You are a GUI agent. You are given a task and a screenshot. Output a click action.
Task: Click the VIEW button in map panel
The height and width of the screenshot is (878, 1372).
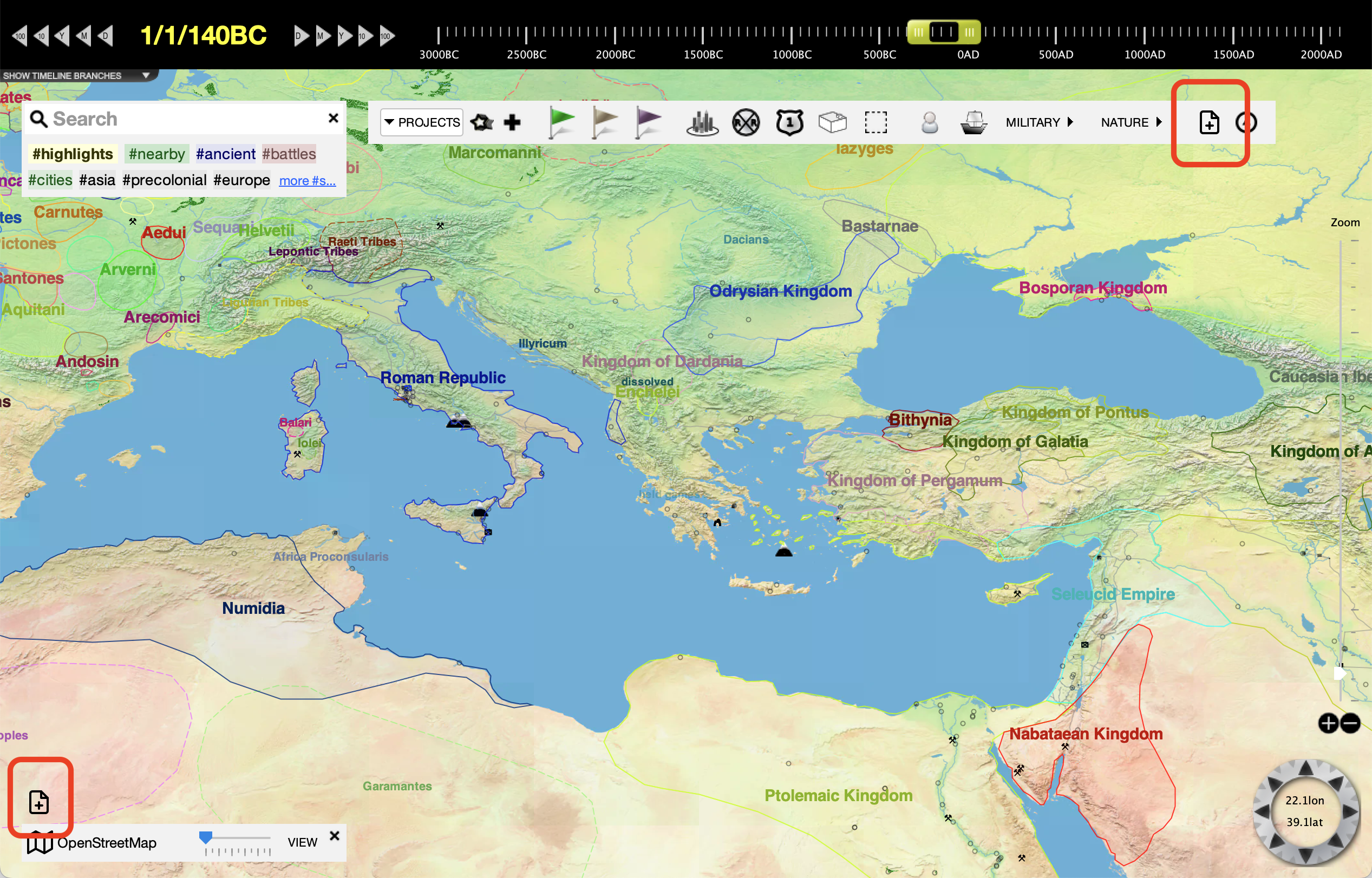[302, 842]
